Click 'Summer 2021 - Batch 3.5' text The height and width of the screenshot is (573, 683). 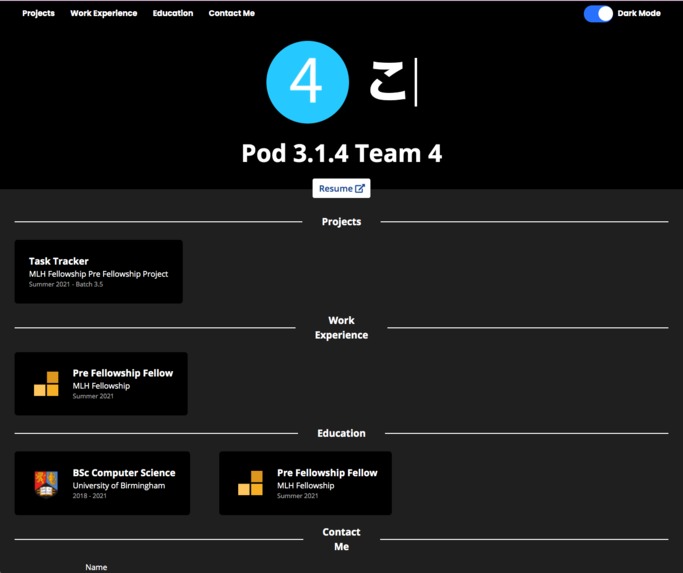pos(66,284)
